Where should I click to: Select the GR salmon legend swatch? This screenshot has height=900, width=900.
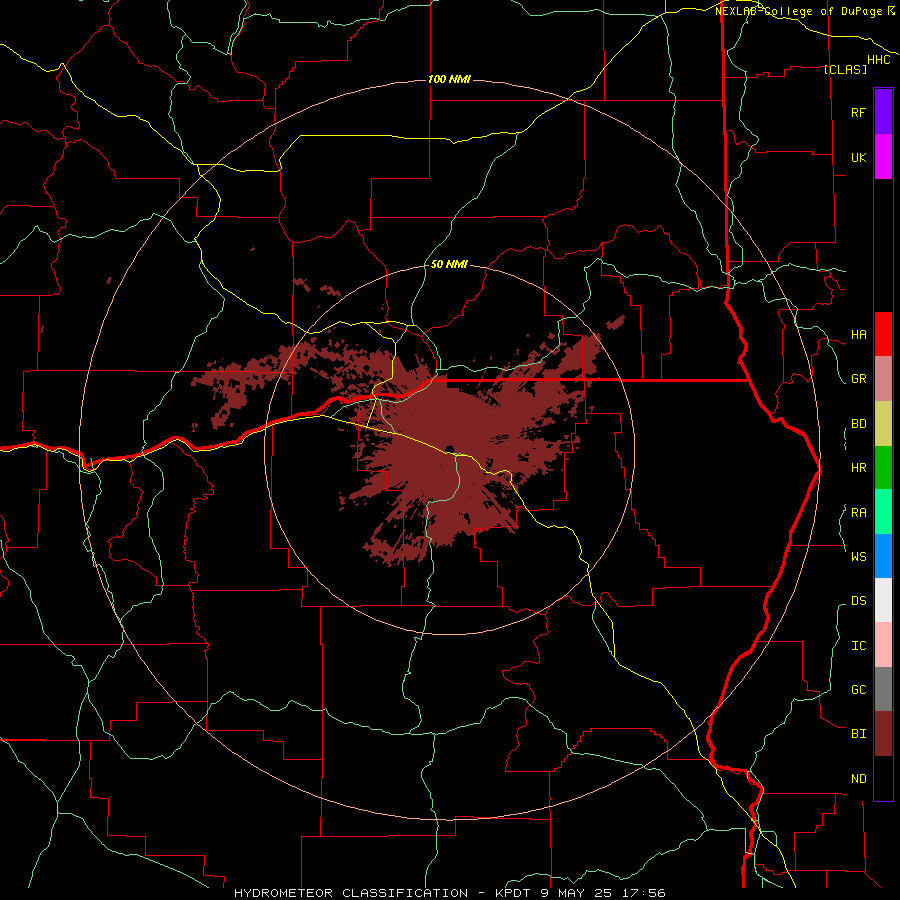point(883,379)
